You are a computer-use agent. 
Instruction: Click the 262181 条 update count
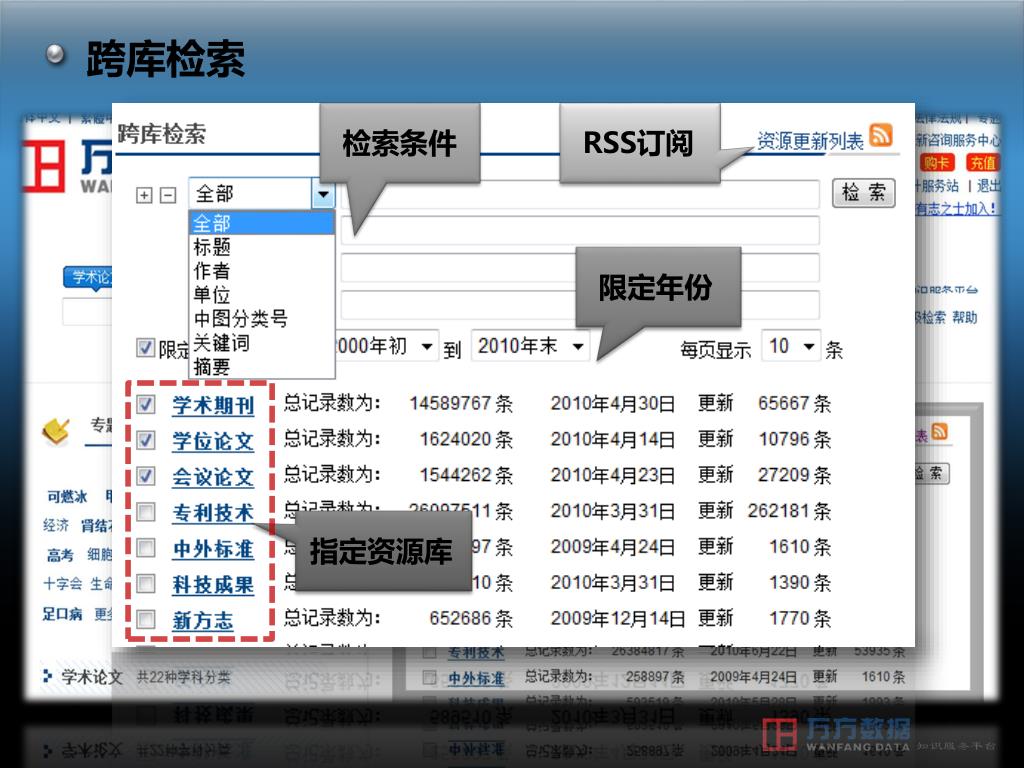(790, 511)
